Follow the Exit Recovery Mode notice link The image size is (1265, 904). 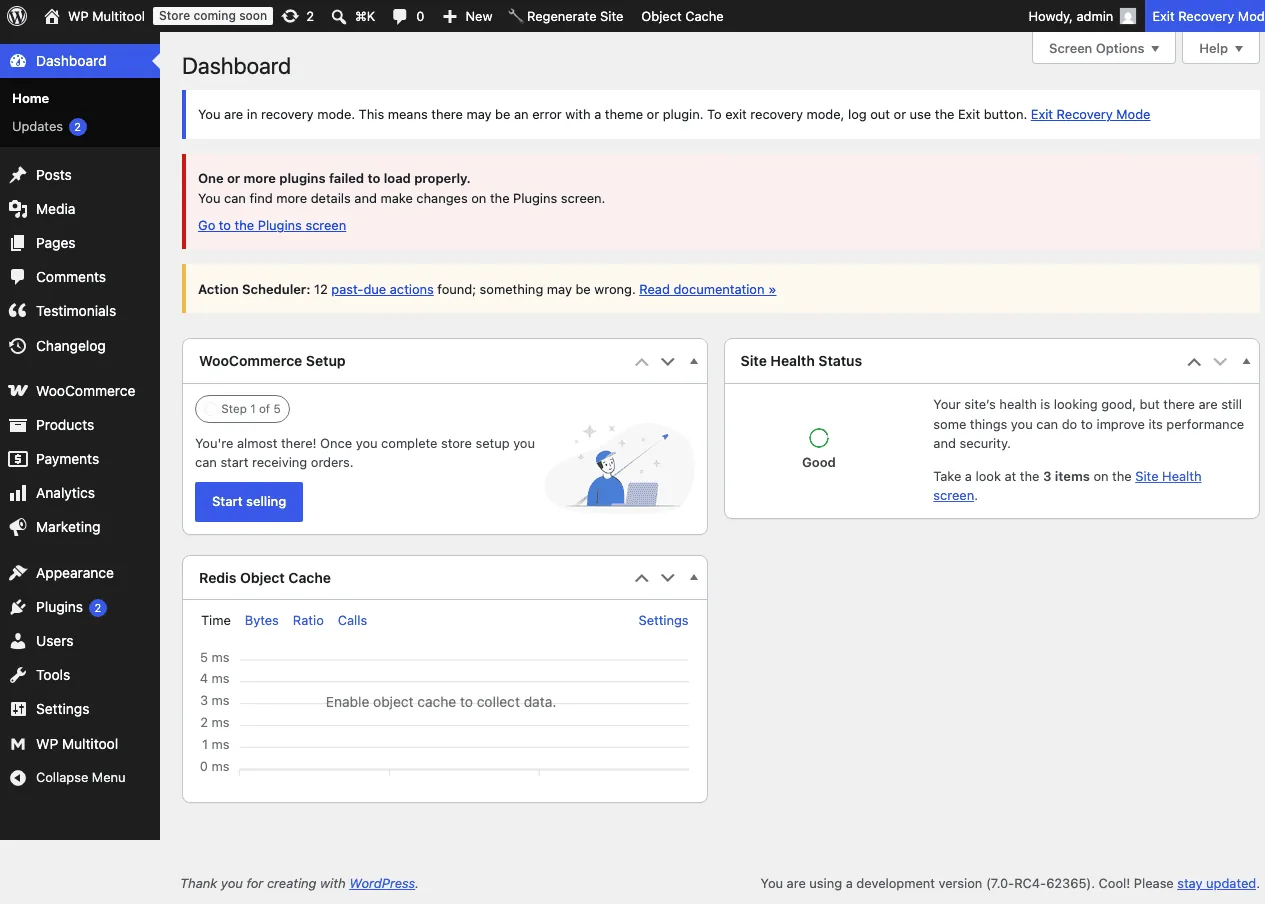tap(1090, 115)
